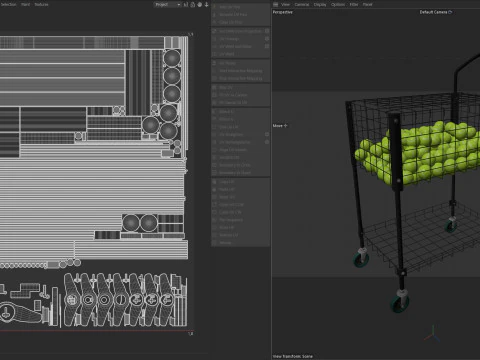
Task: Open the viewport Display menu
Action: pyautogui.click(x=320, y=4)
